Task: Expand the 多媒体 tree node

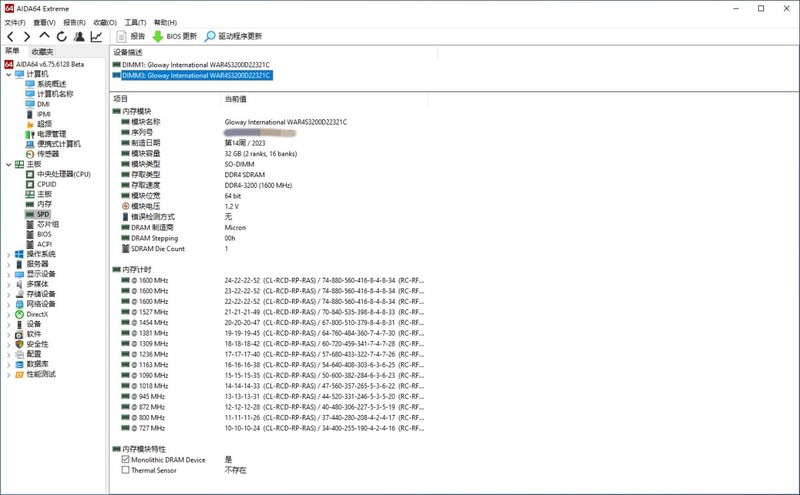Action: (8, 284)
